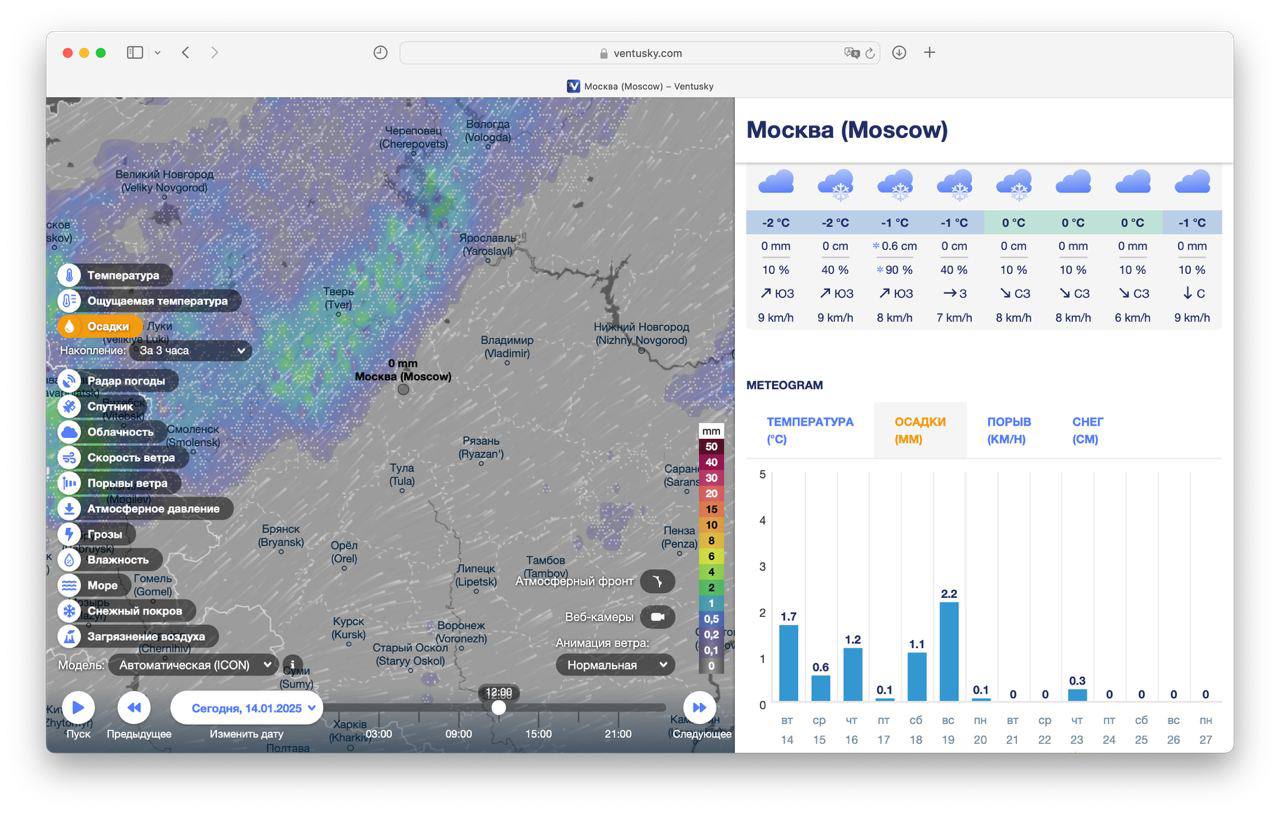The height and width of the screenshot is (814, 1280).
Task: Open a new tab with plus icon
Action: [x=929, y=53]
